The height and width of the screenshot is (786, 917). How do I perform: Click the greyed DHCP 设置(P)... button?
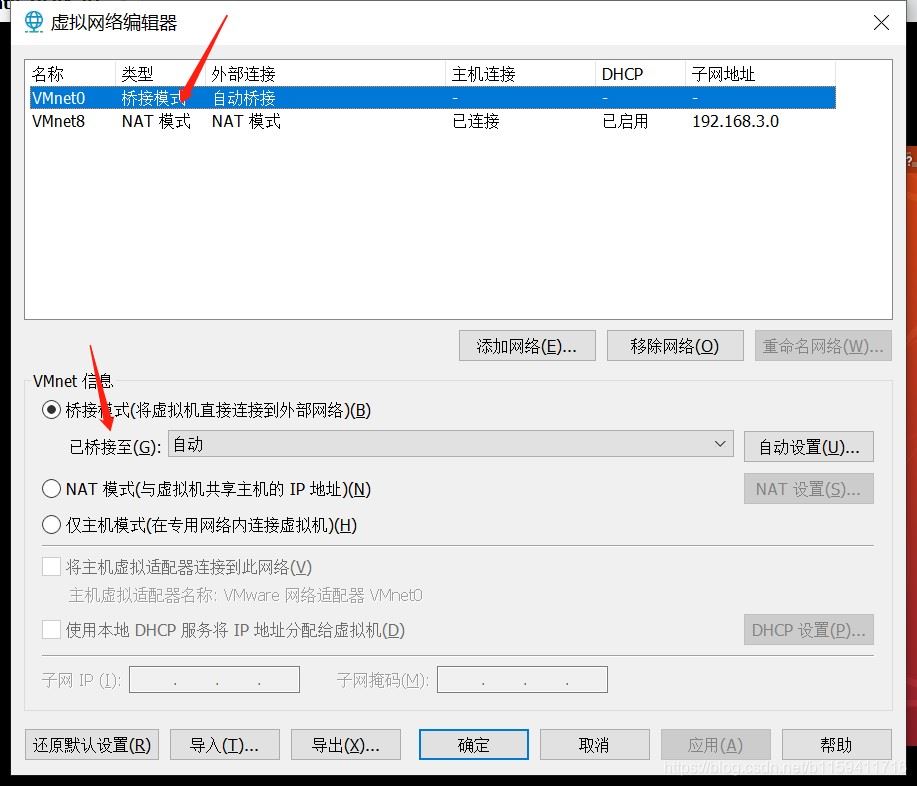pyautogui.click(x=809, y=630)
